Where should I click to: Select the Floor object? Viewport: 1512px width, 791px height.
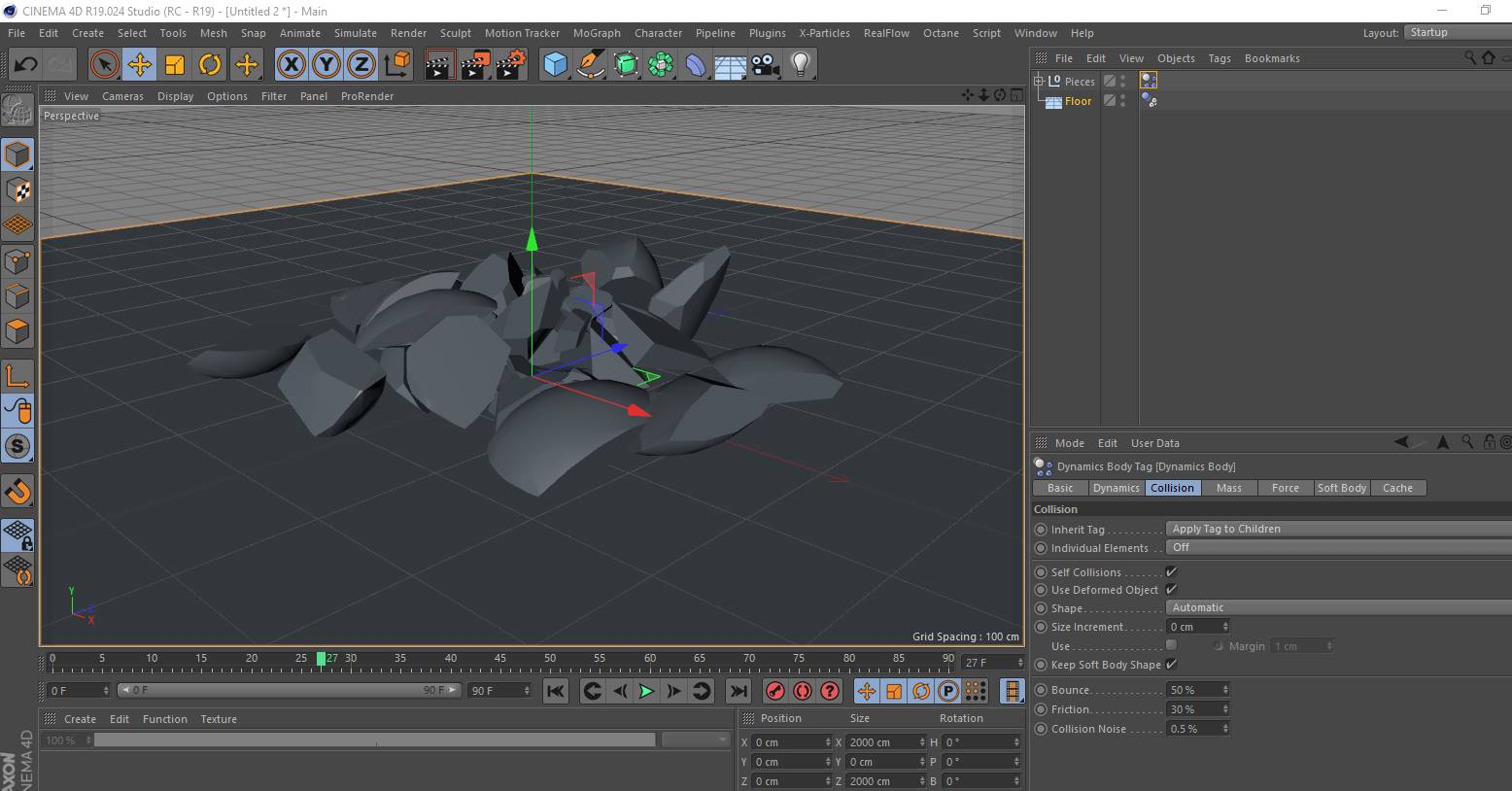1078,101
